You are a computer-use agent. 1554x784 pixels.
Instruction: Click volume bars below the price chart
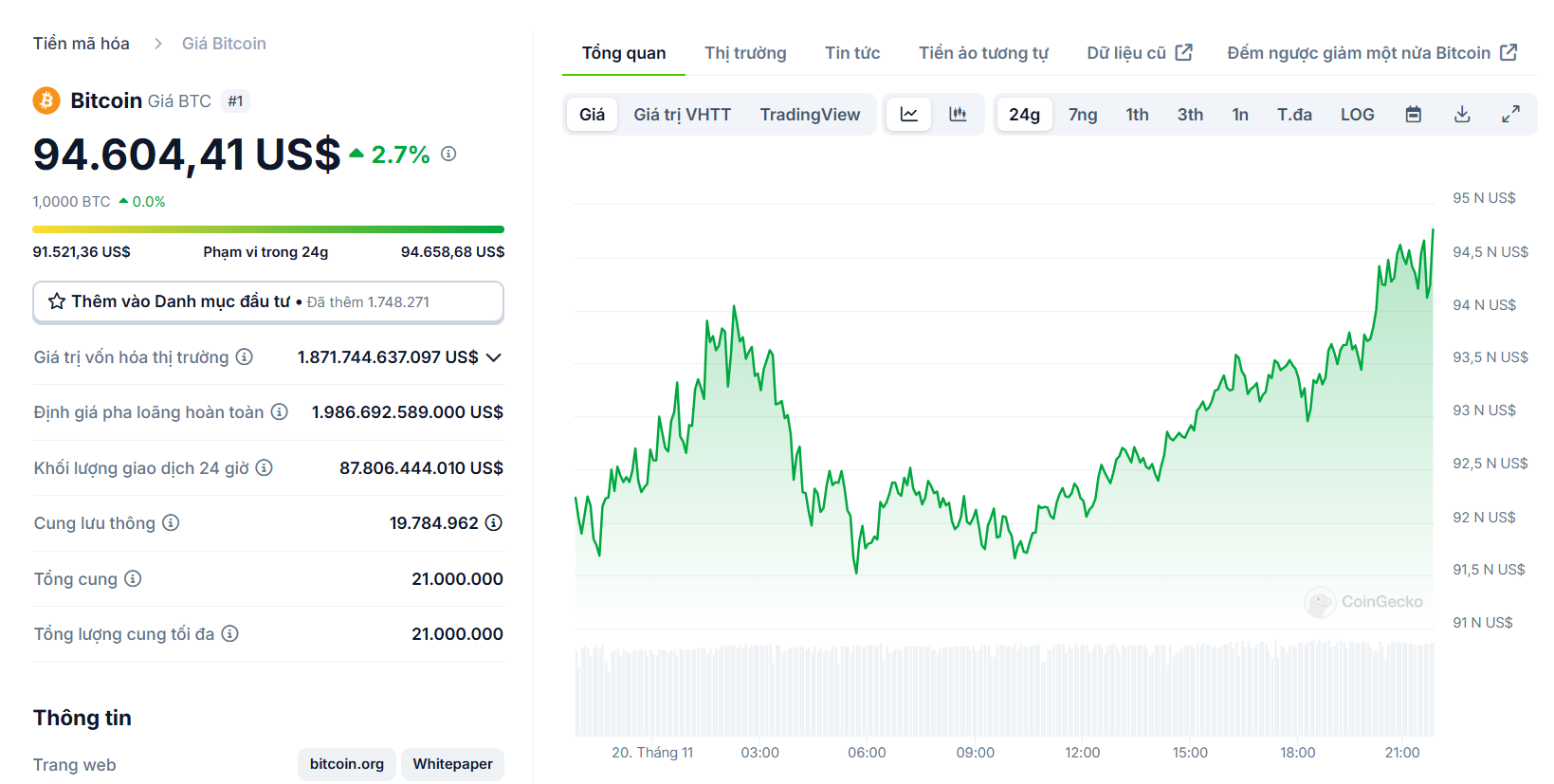pos(1004,689)
